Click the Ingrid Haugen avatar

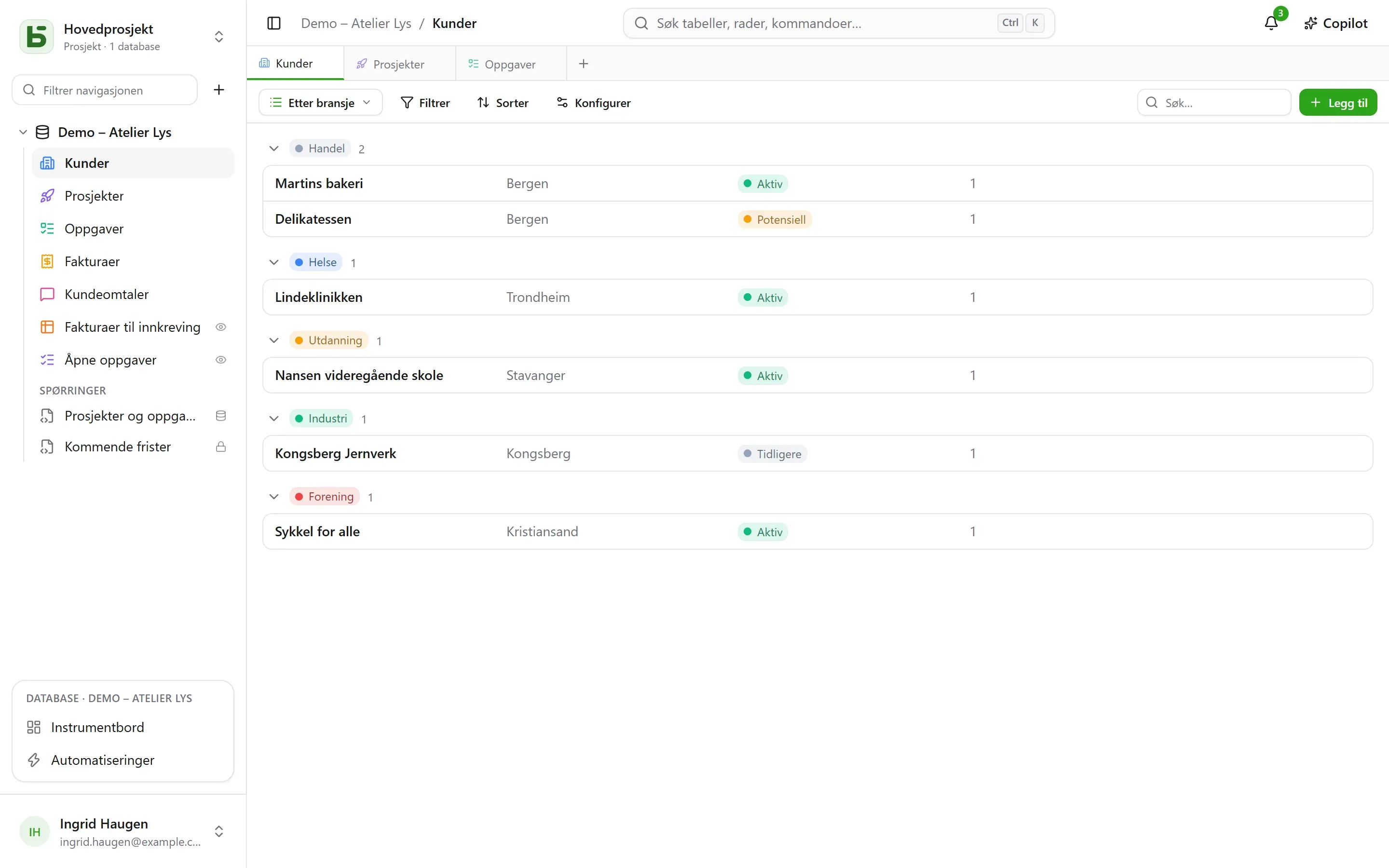point(34,831)
